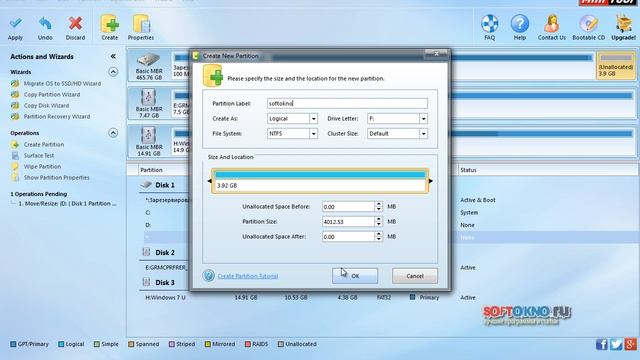
Task: Click the Facebook icon
Action: click(602, 344)
